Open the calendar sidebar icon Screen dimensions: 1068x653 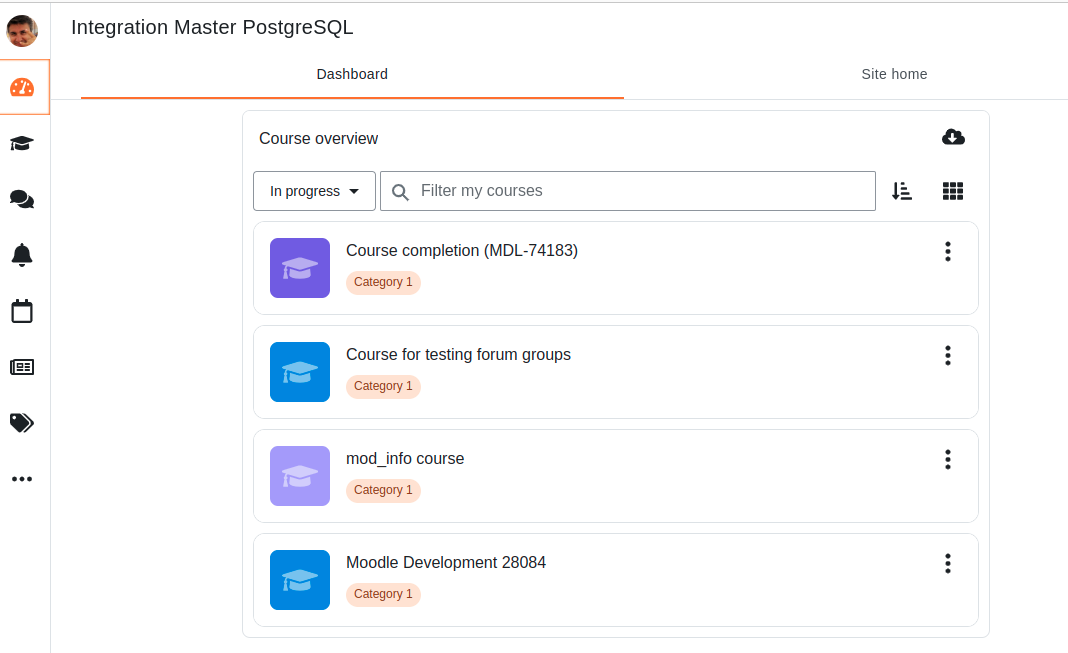[22, 311]
